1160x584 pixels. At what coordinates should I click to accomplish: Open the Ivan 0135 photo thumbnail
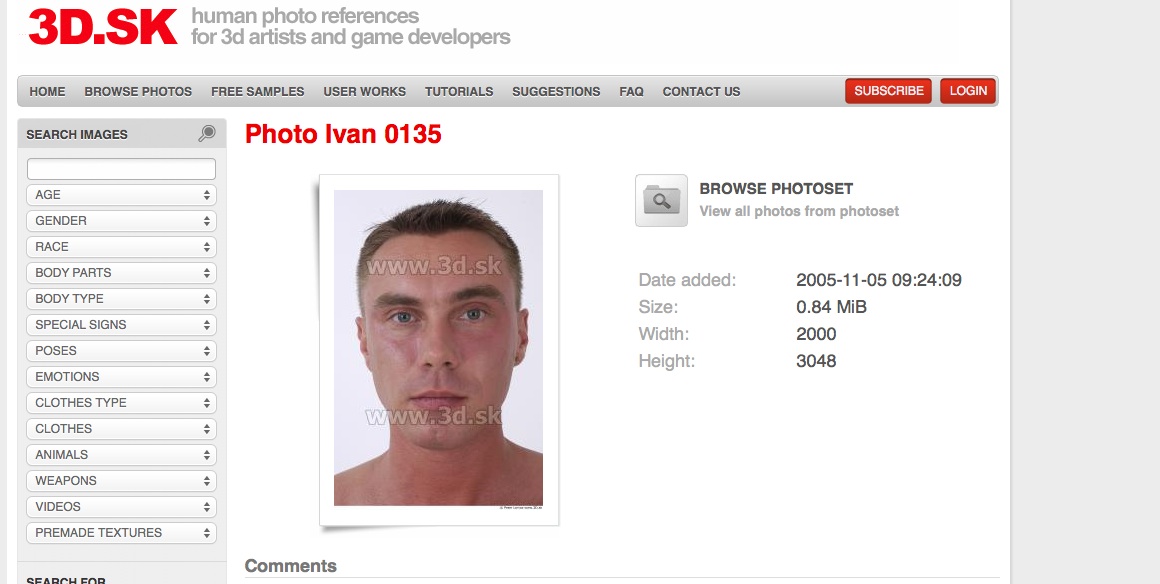pyautogui.click(x=439, y=349)
